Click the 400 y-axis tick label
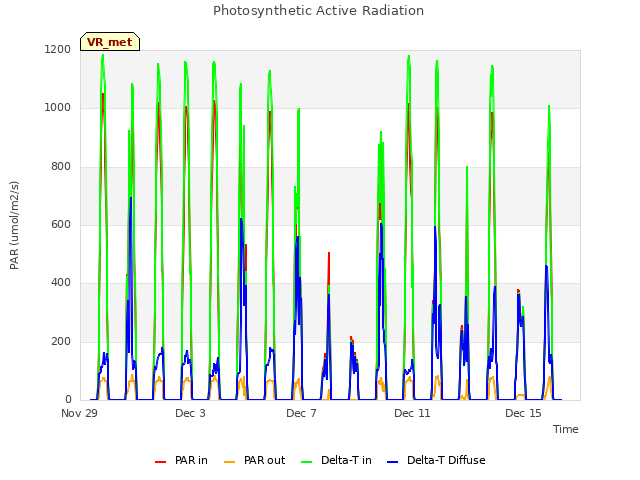This screenshot has width=640, height=480. (x=61, y=282)
